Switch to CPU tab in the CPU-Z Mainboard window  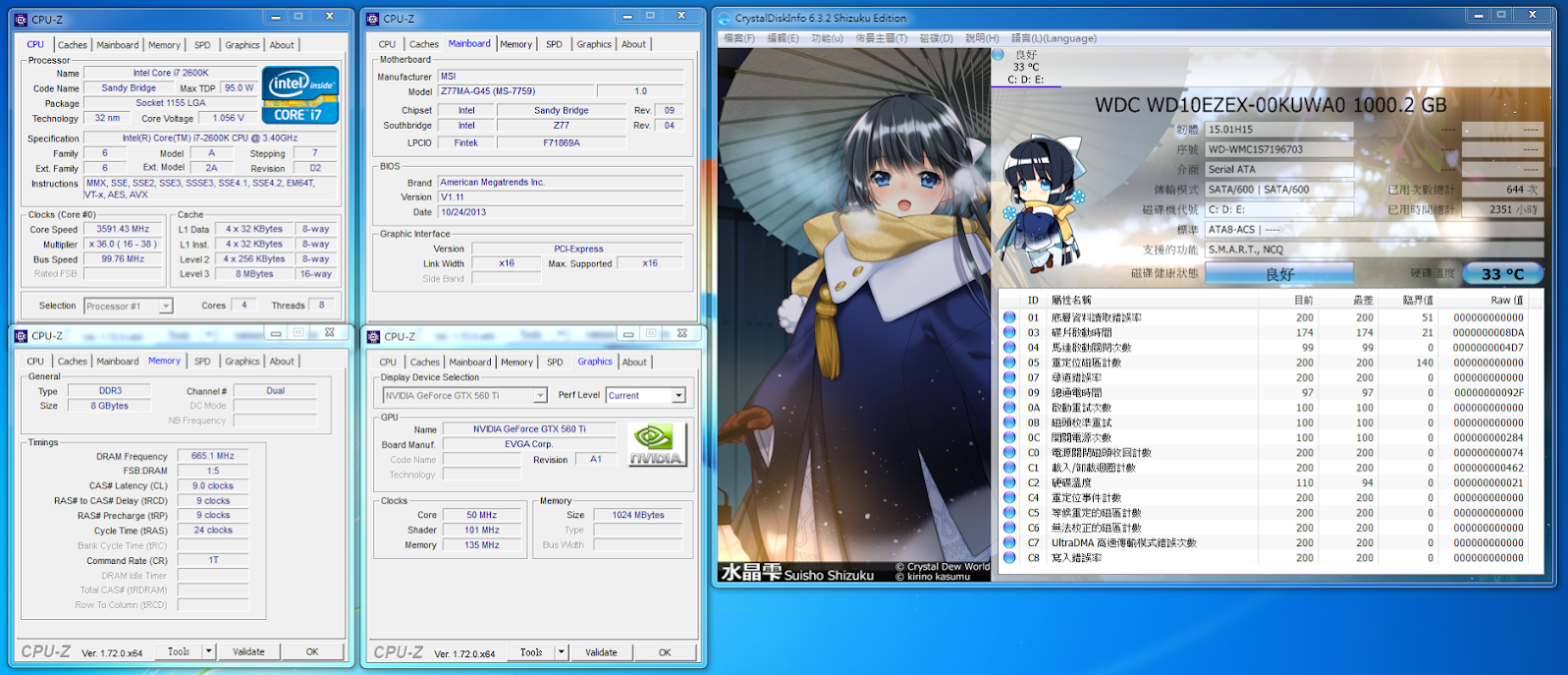click(387, 44)
